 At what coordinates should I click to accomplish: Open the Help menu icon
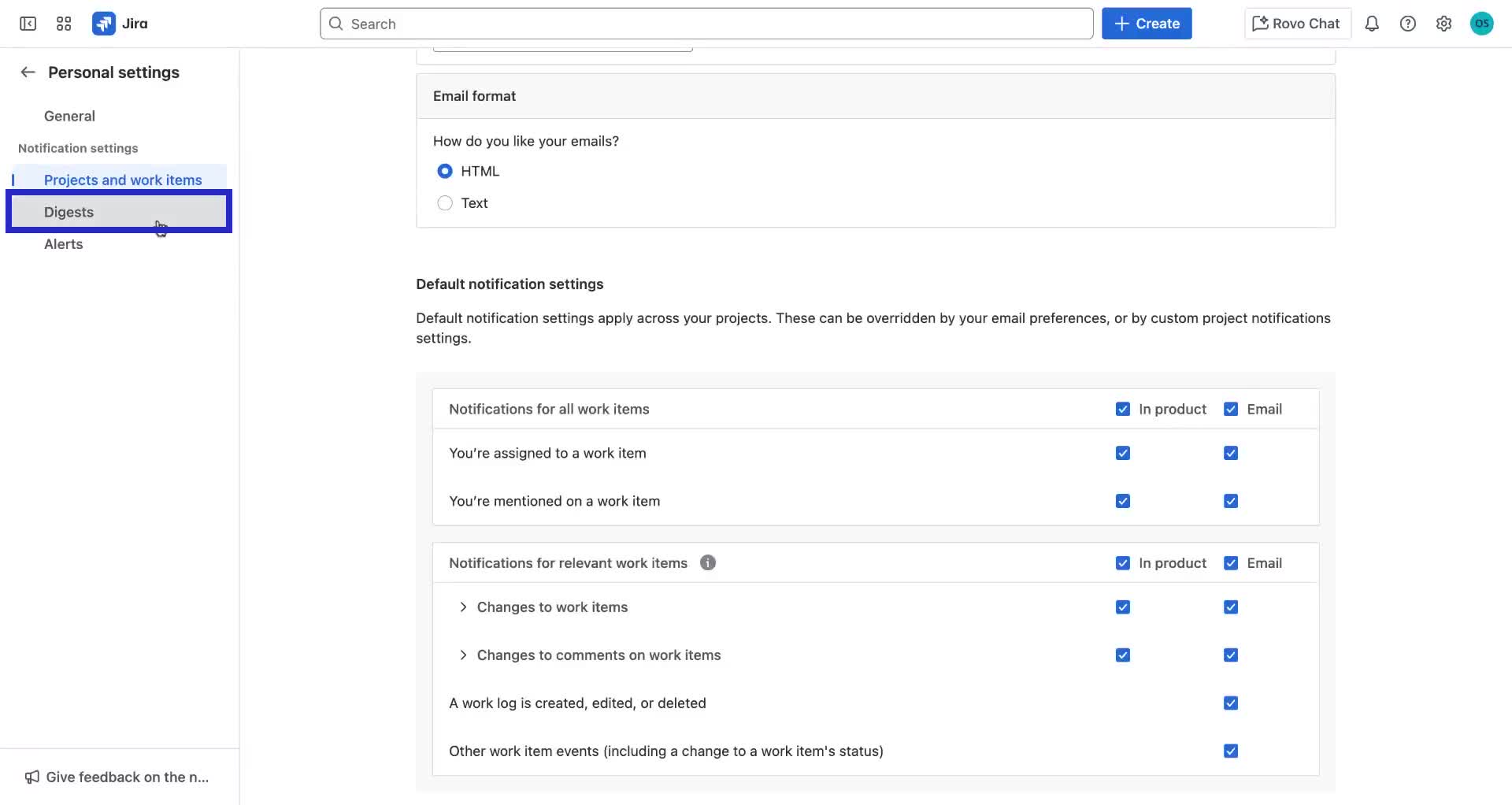(1408, 24)
